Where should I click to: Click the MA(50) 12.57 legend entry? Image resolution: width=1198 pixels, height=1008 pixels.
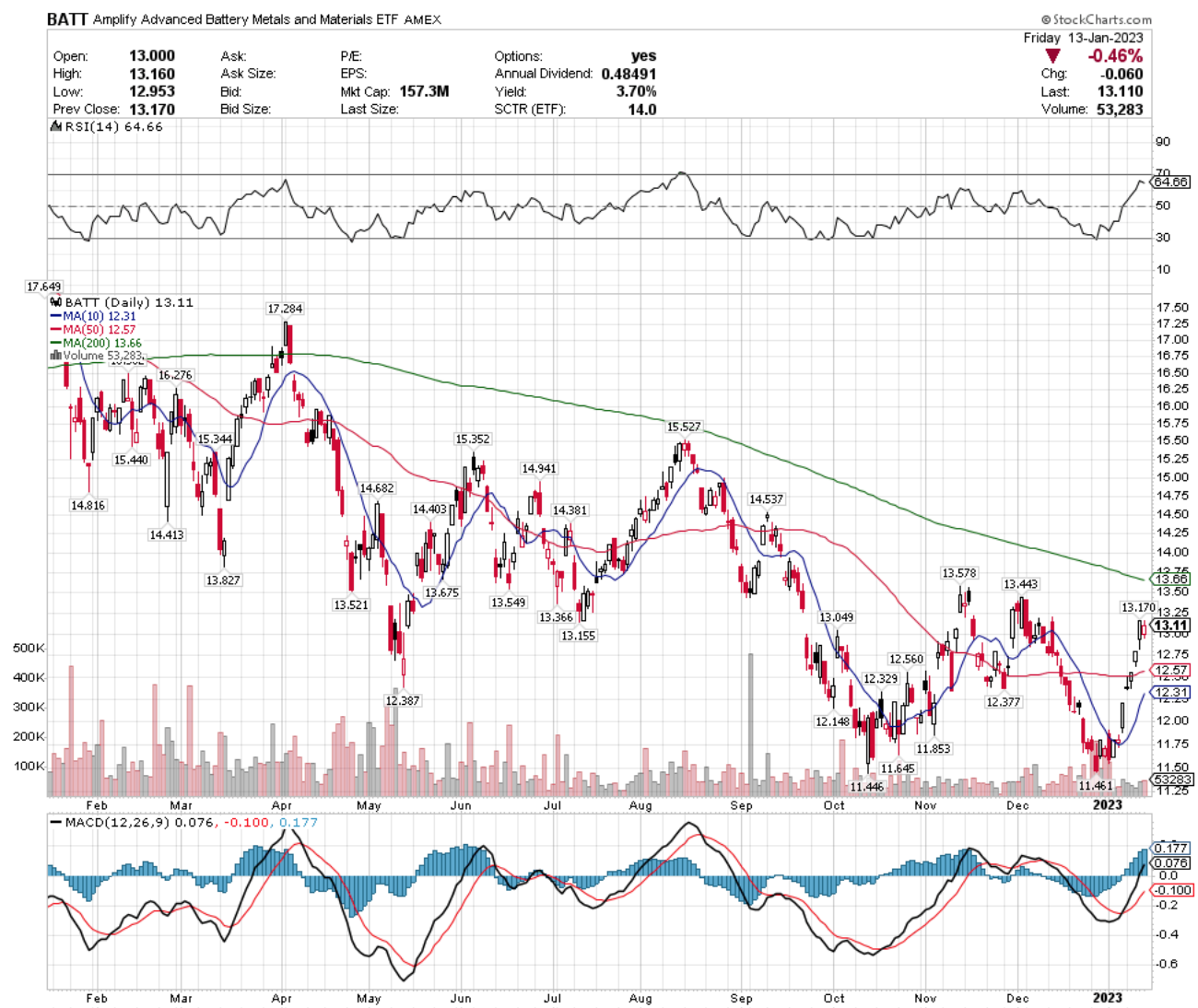(93, 329)
